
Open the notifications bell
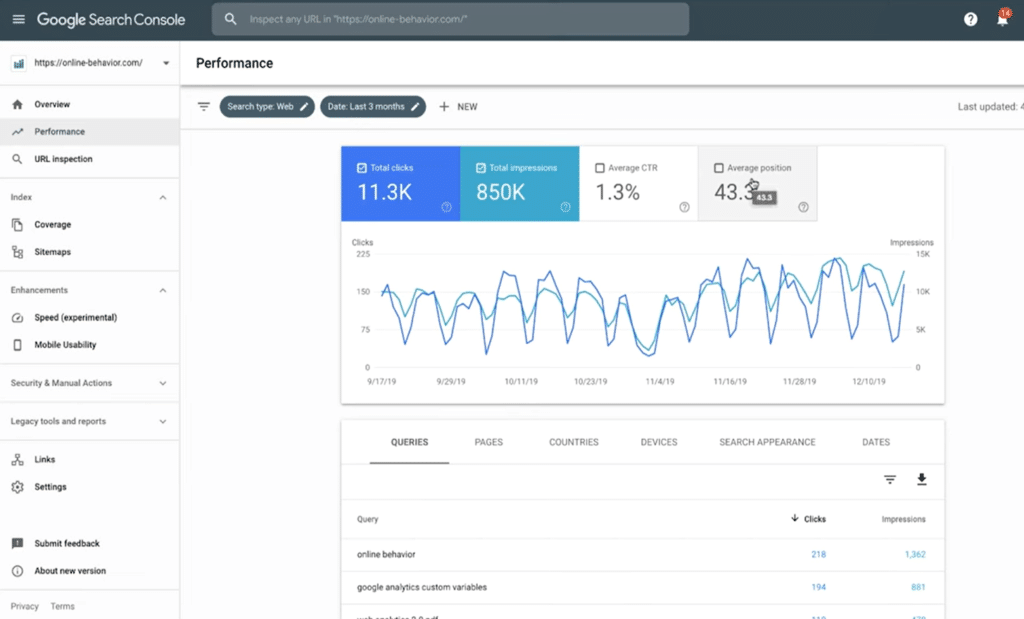1002,18
